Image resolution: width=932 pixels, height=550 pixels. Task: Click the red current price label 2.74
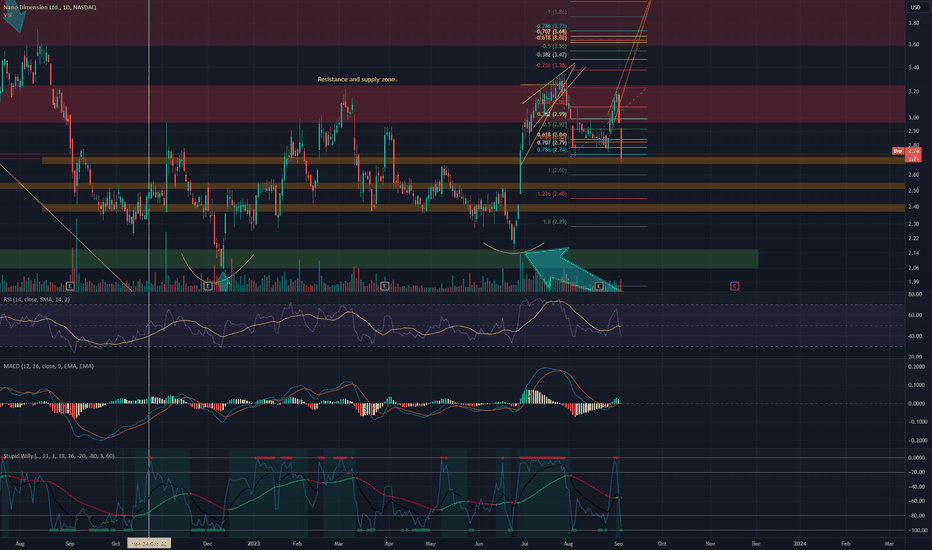pos(913,152)
